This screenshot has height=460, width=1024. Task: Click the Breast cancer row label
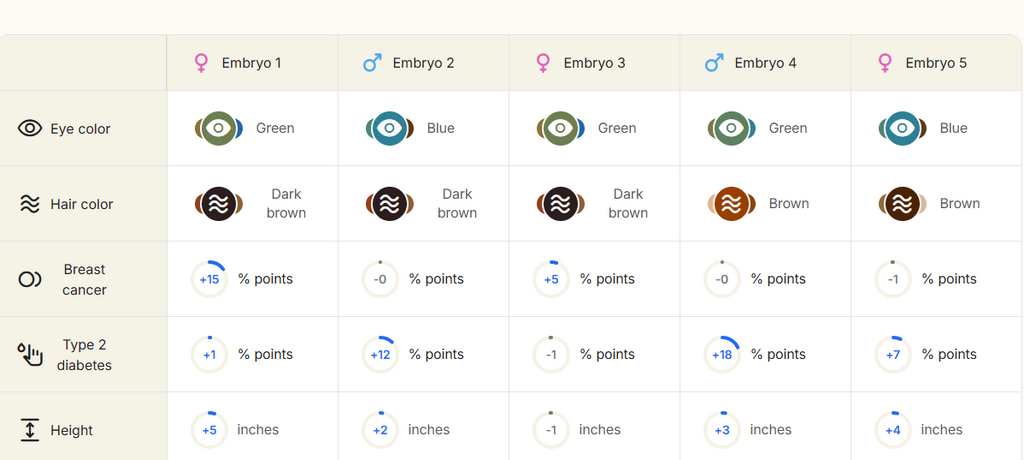[84, 279]
